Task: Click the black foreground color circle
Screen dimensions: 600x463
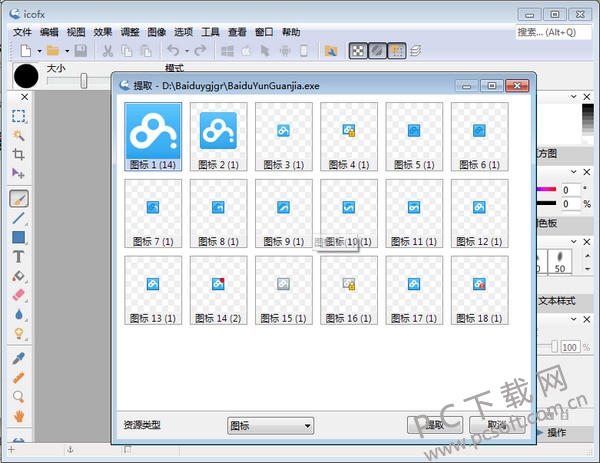Action: click(x=26, y=76)
